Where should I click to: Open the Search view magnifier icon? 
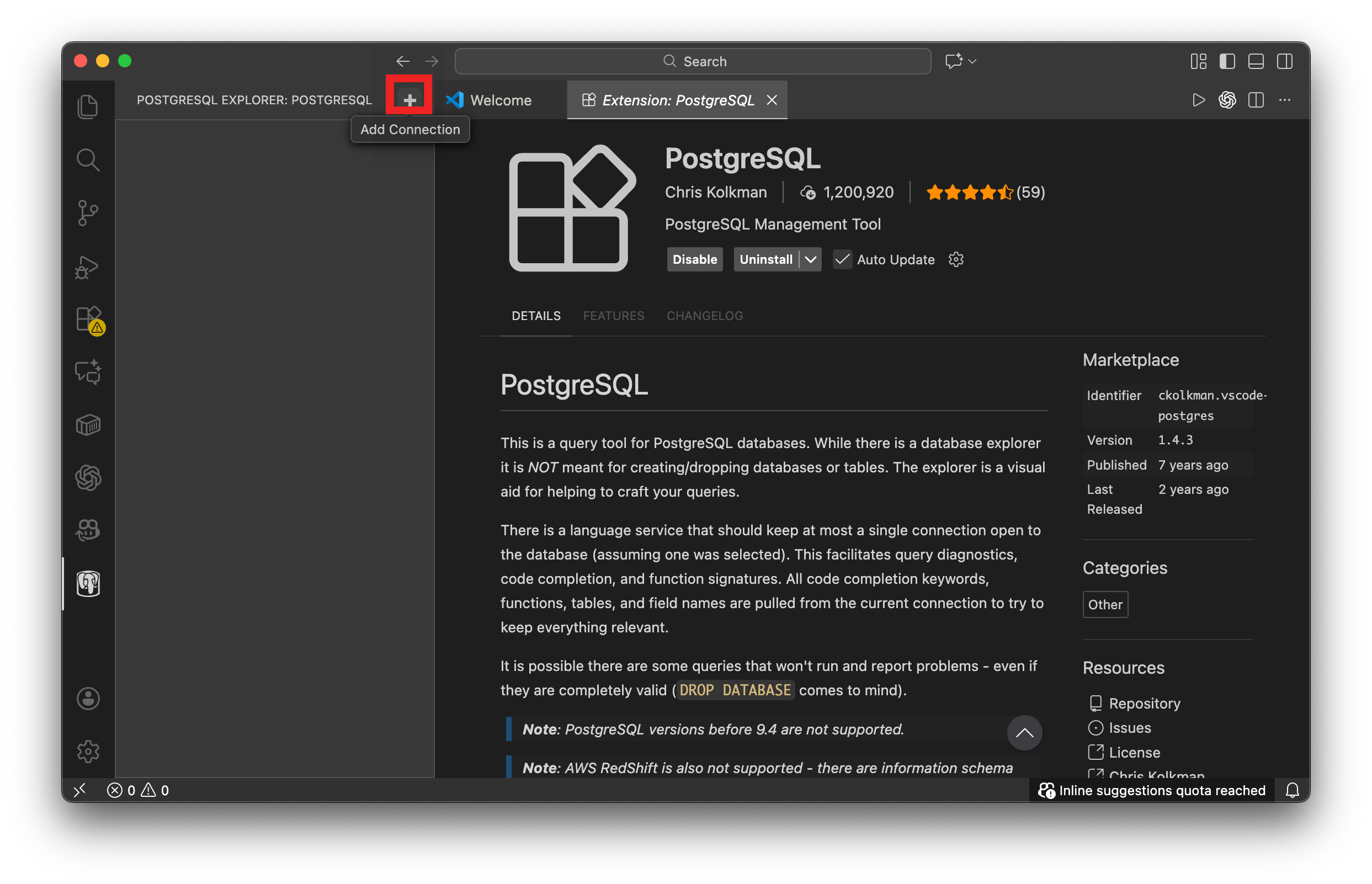coord(88,160)
